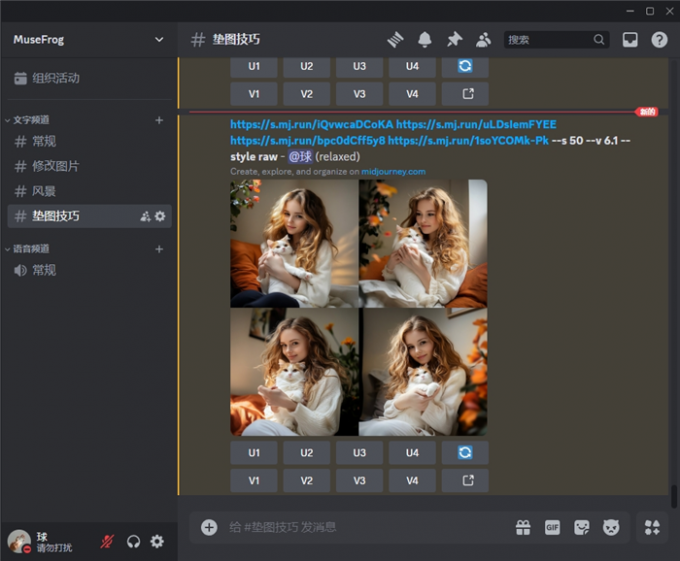Viewport: 680px width, 561px height.
Task: Open the help question mark icon
Action: point(659,40)
